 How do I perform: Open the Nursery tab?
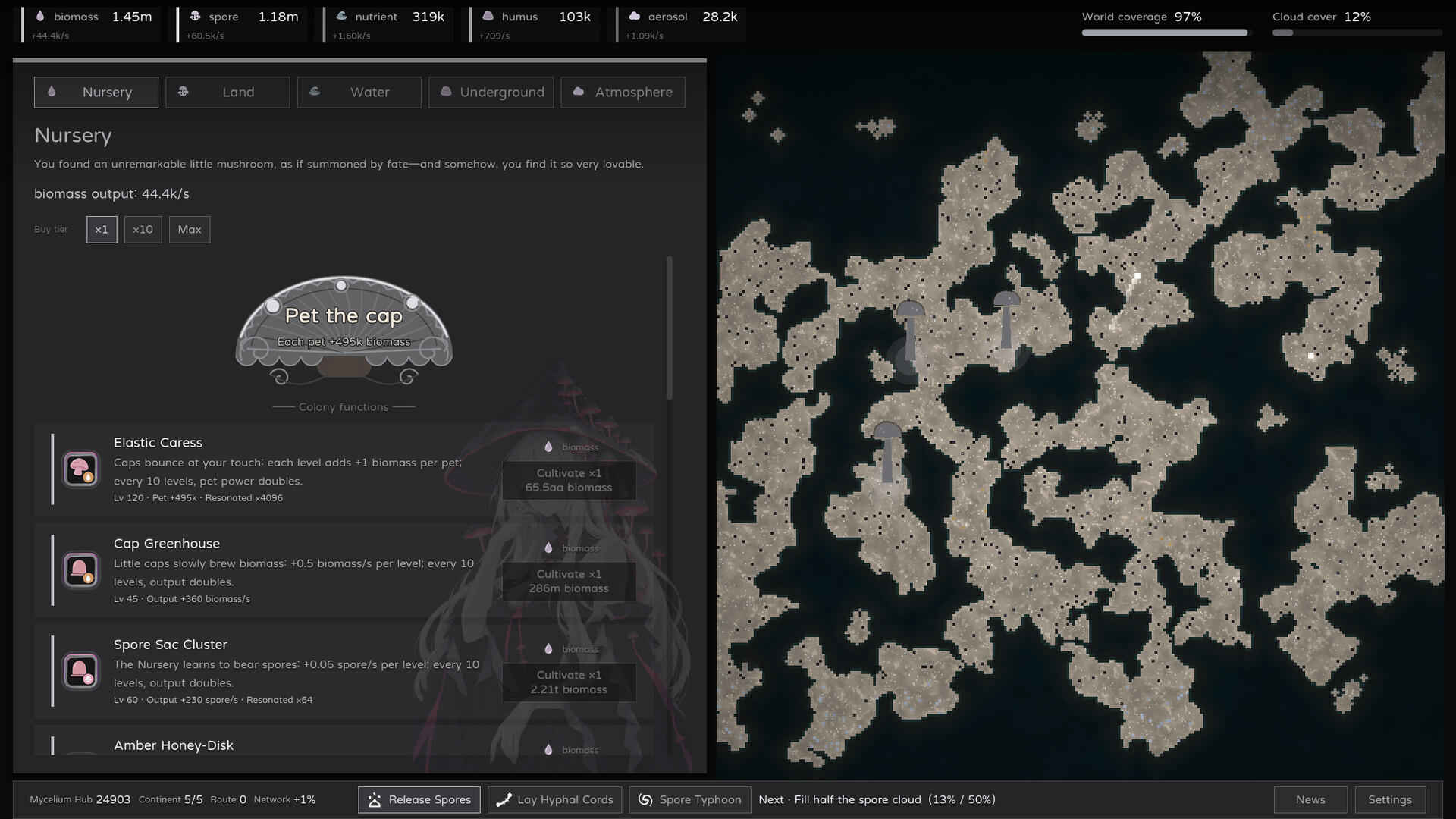click(96, 92)
